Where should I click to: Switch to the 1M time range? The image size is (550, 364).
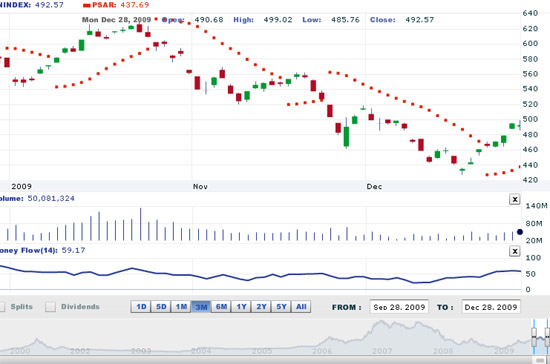tap(181, 307)
